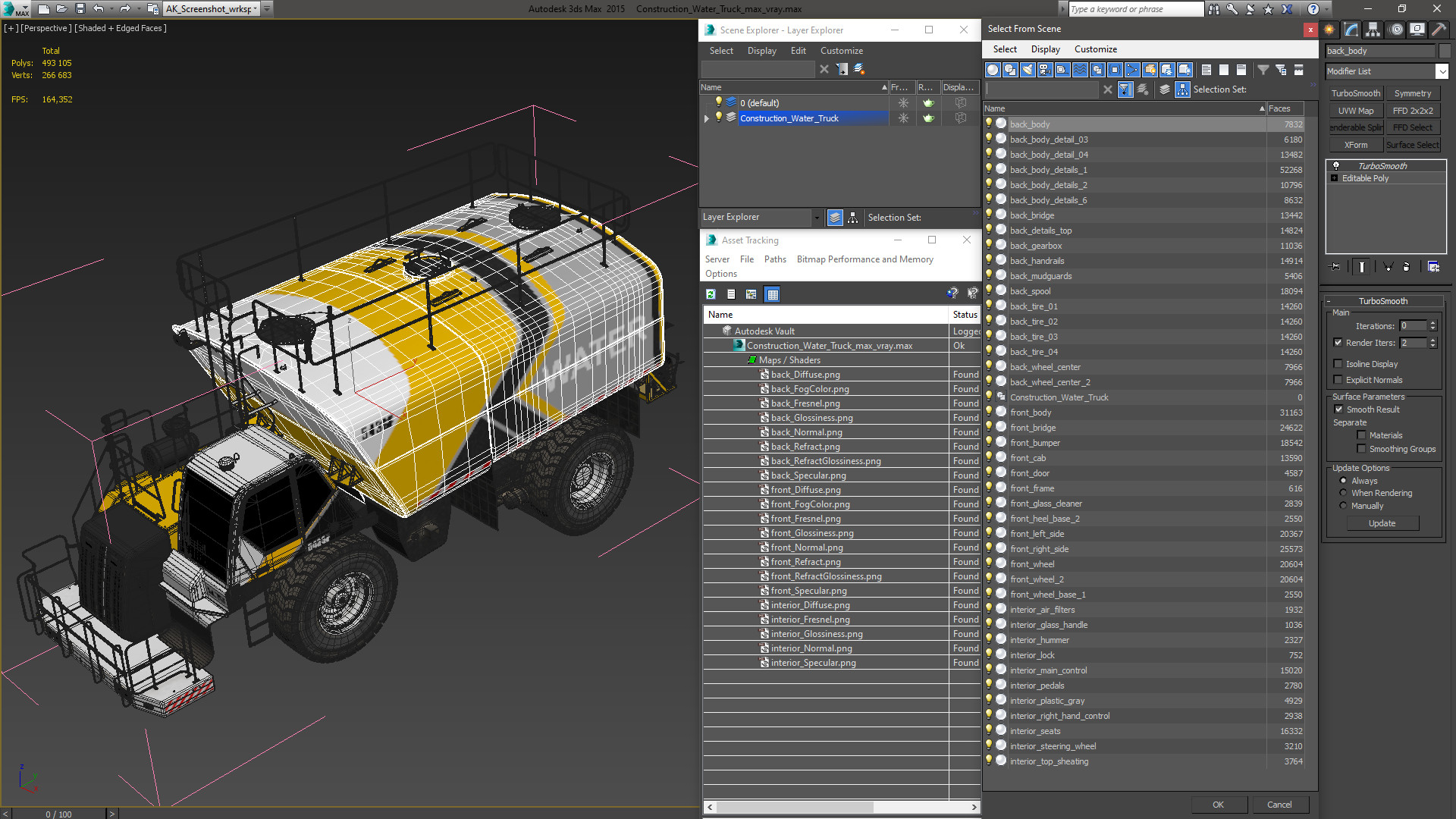1456x819 pixels.
Task: Open the Create command panel tab
Action: coord(1329,30)
